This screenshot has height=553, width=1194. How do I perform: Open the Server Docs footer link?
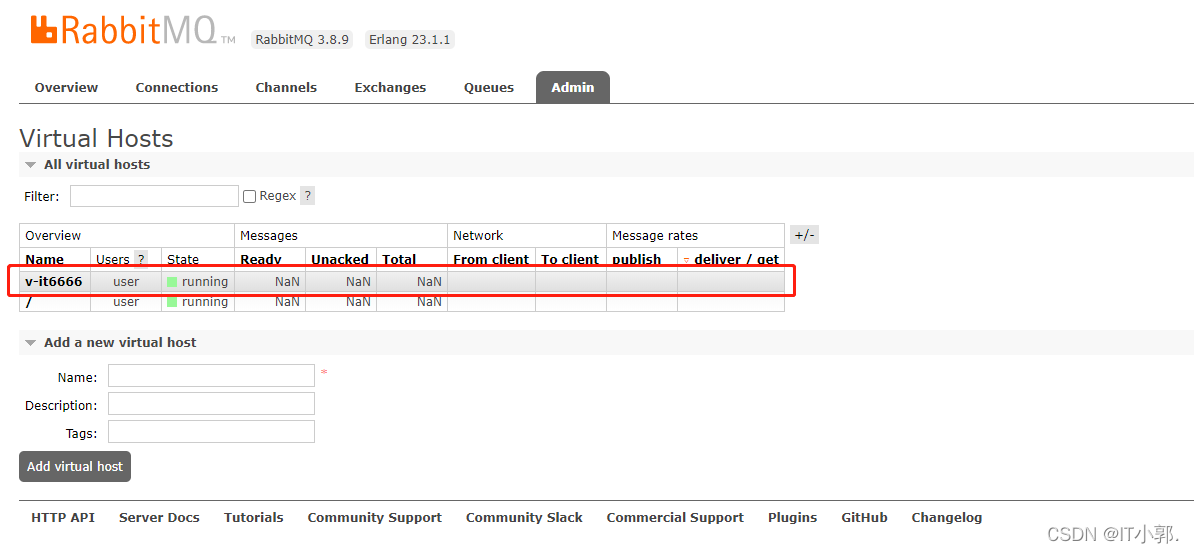(159, 517)
